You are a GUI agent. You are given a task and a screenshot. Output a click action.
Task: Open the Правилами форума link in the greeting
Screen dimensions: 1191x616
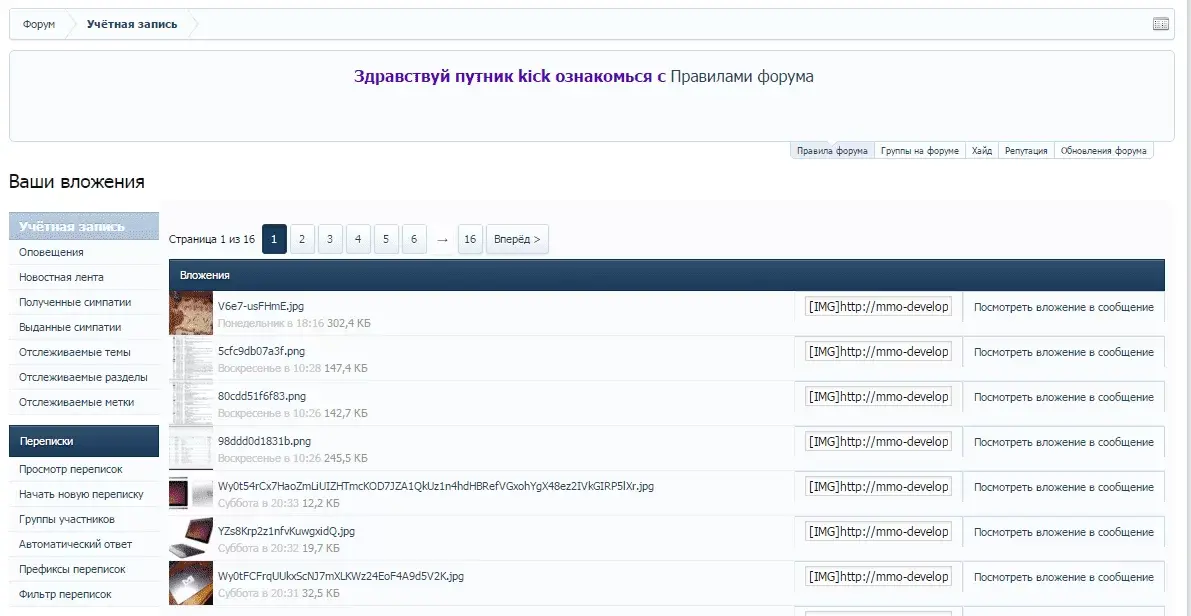[742, 77]
